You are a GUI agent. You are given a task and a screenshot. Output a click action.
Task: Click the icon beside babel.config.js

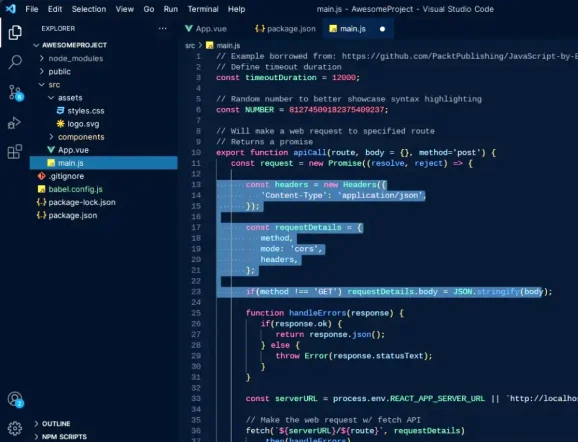(42, 189)
